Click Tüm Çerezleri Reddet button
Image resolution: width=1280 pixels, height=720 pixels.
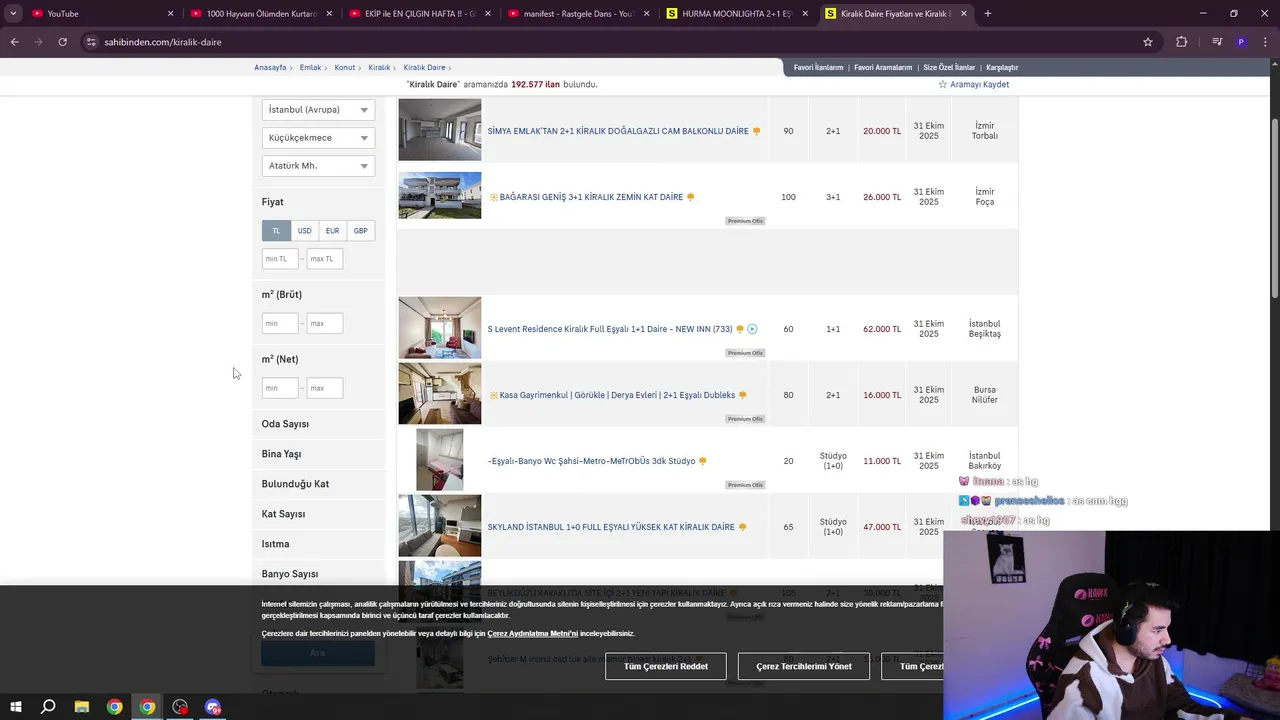click(666, 666)
